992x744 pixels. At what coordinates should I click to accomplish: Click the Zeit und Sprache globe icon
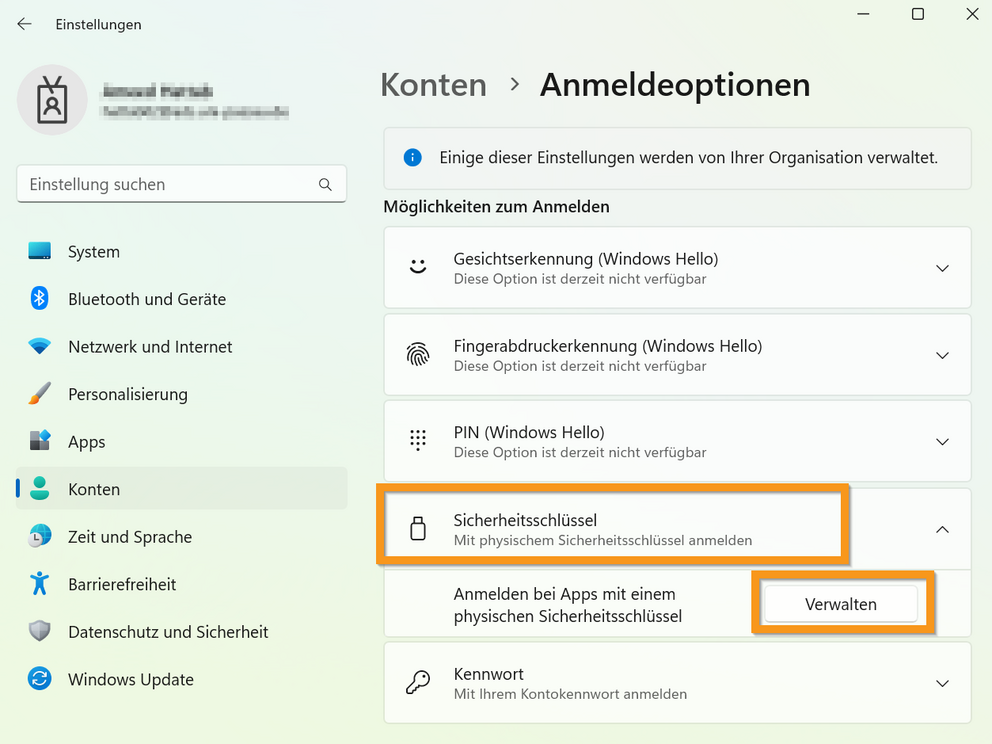click(x=40, y=537)
